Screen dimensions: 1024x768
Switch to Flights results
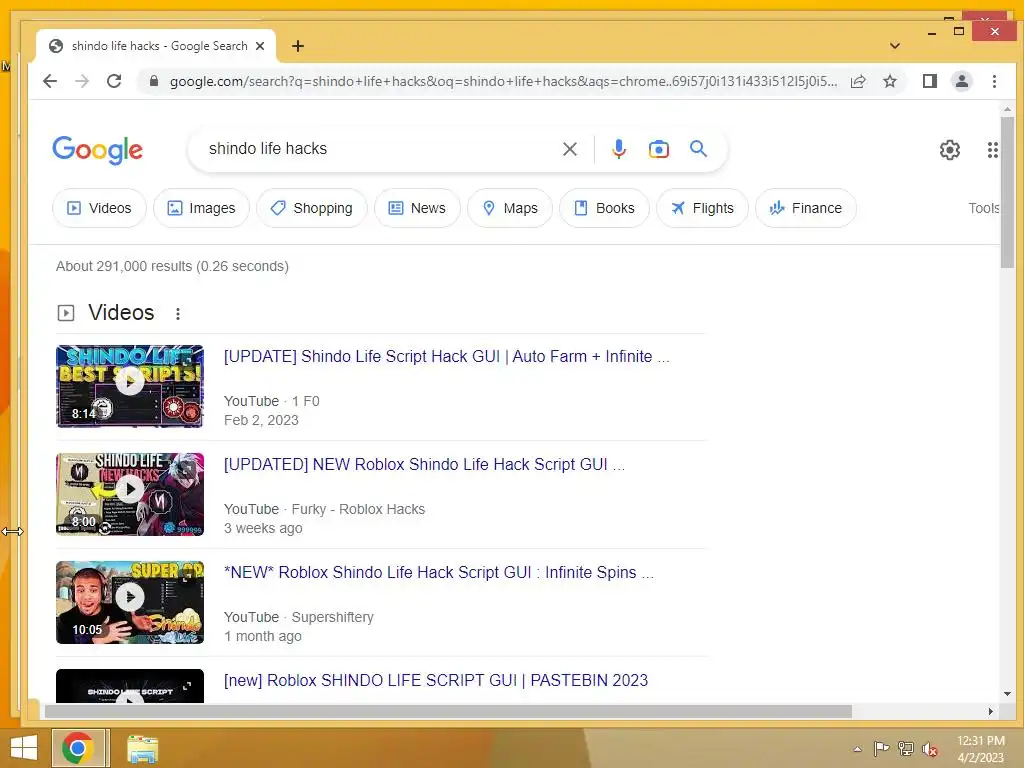click(702, 208)
